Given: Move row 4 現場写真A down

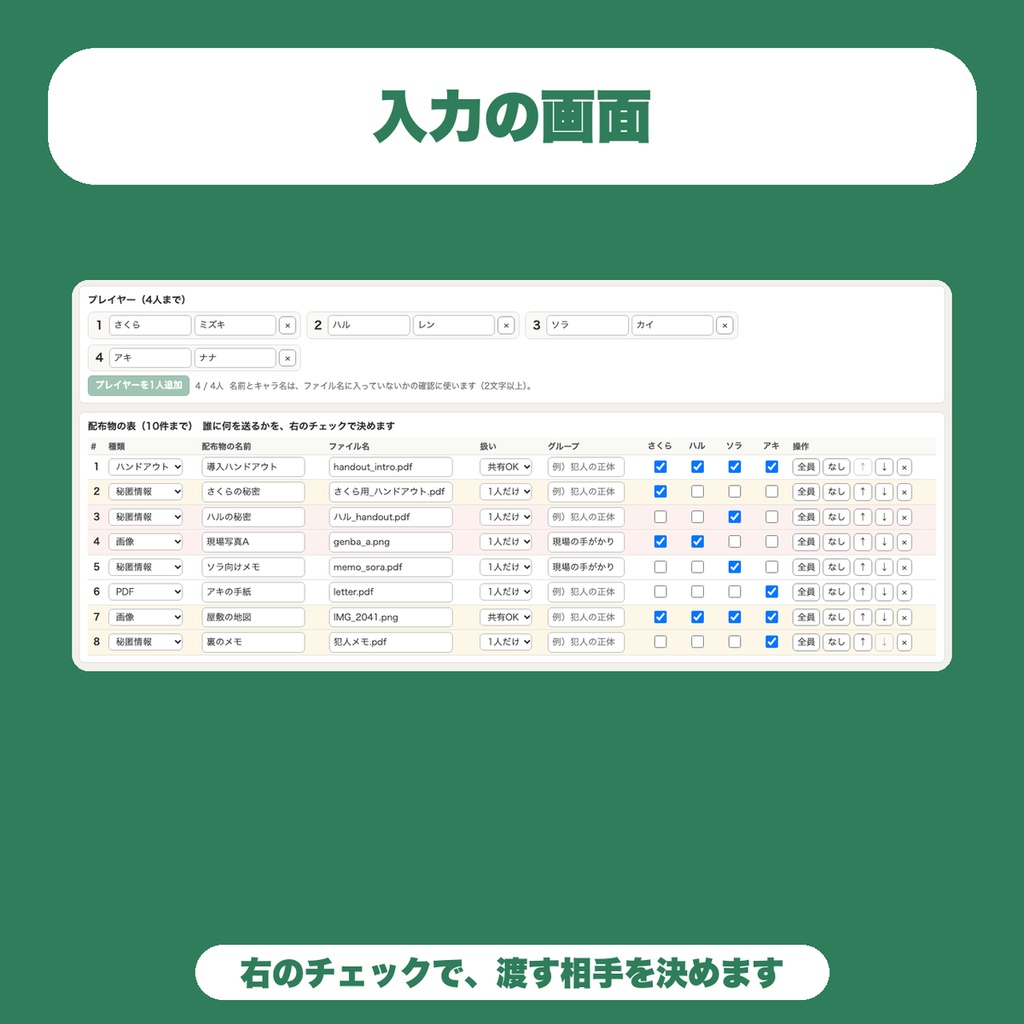Looking at the screenshot, I should (x=884, y=542).
